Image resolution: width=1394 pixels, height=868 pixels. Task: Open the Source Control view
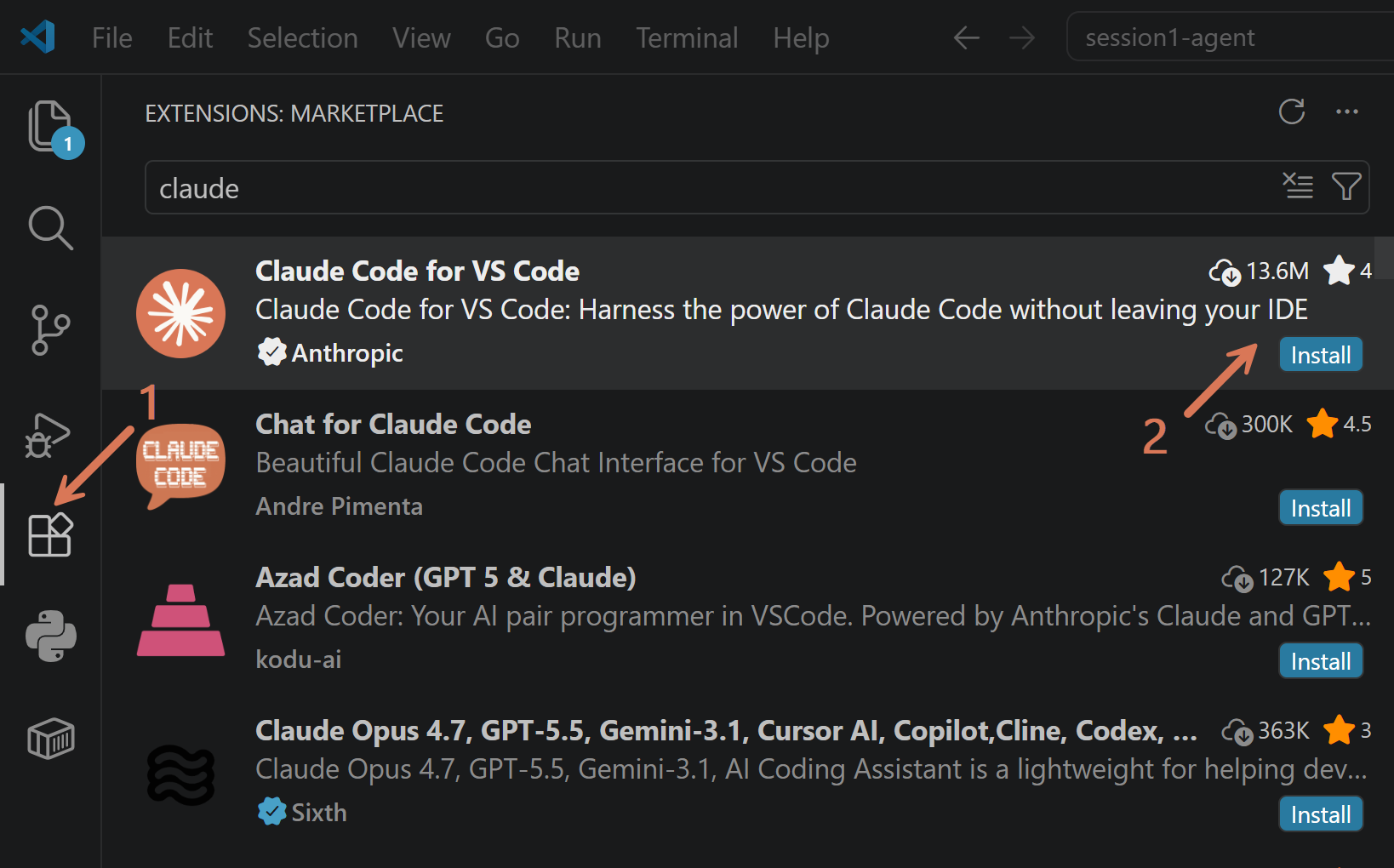(x=51, y=330)
